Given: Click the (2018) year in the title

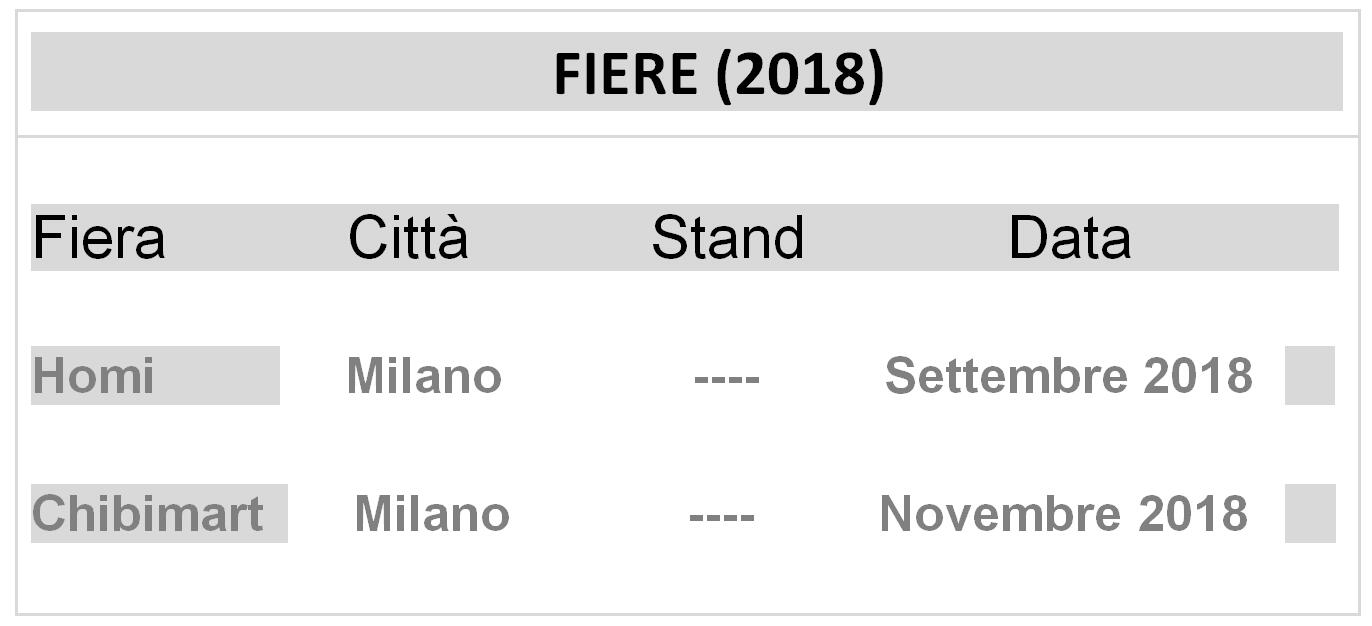Looking at the screenshot, I should click(800, 73).
